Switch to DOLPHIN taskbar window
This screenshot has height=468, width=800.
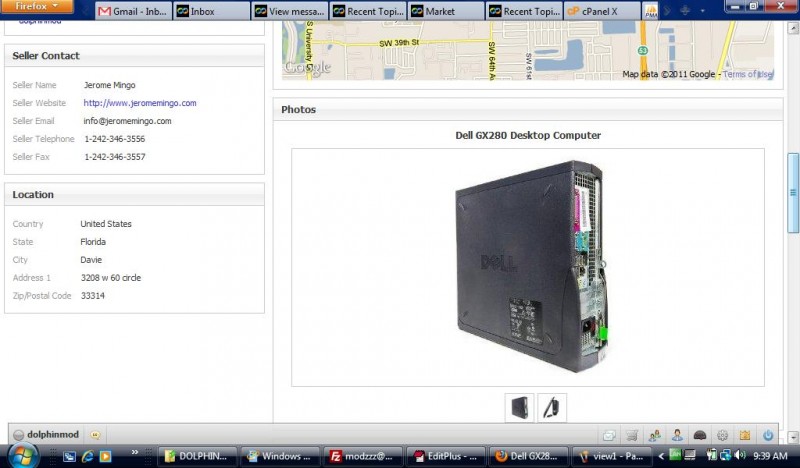197,456
